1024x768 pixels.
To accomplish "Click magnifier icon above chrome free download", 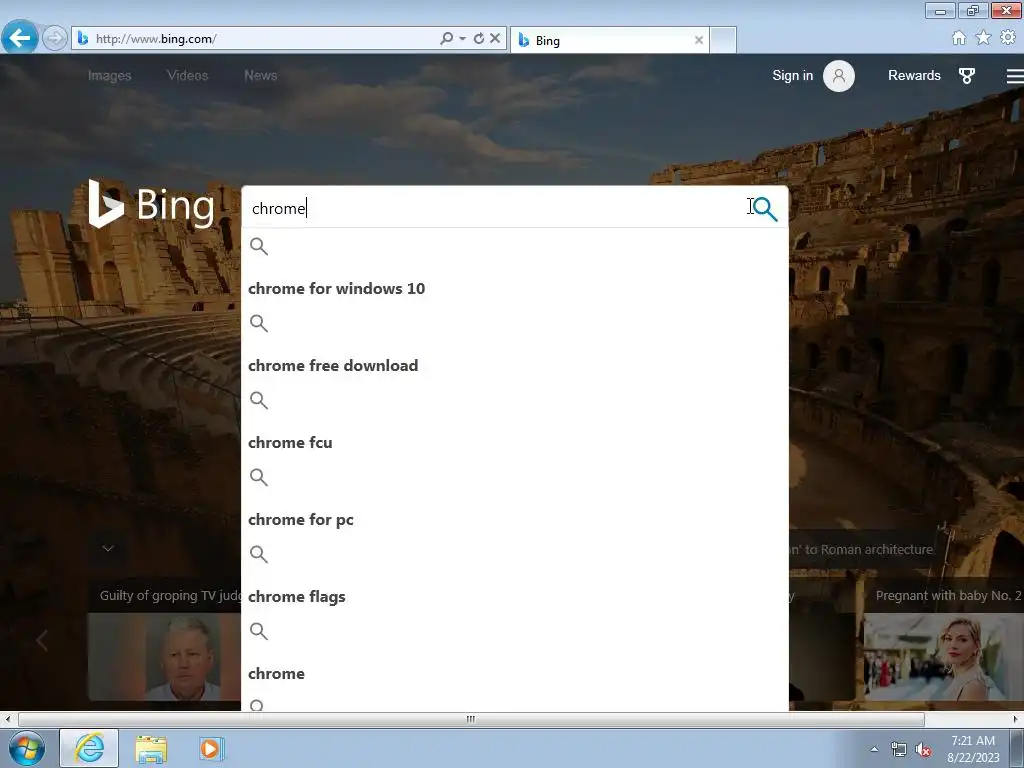I will click(259, 323).
